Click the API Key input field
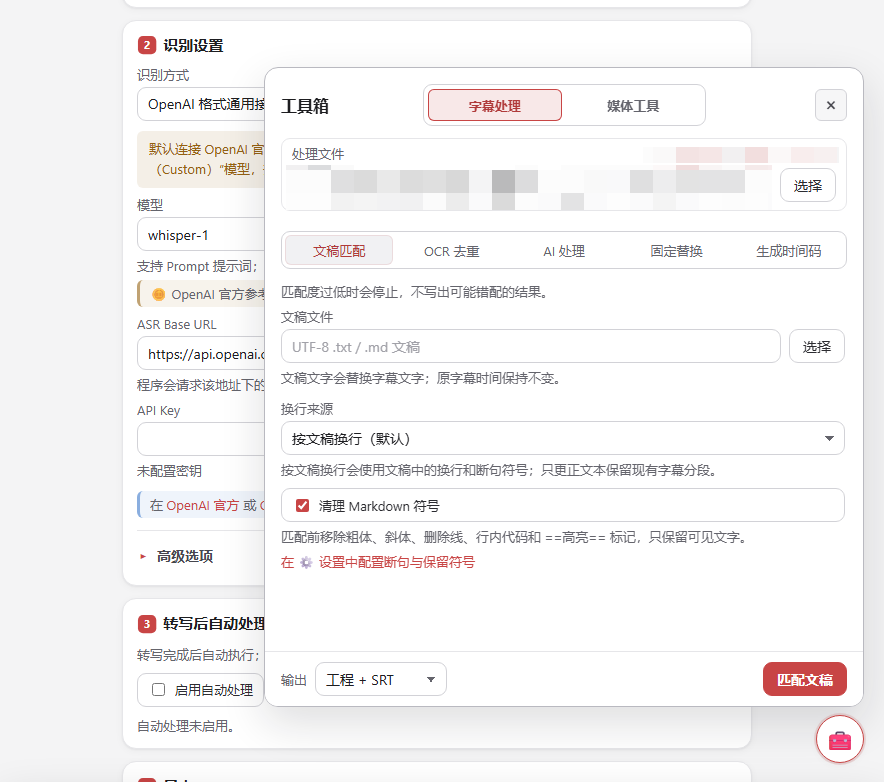 click(x=201, y=439)
